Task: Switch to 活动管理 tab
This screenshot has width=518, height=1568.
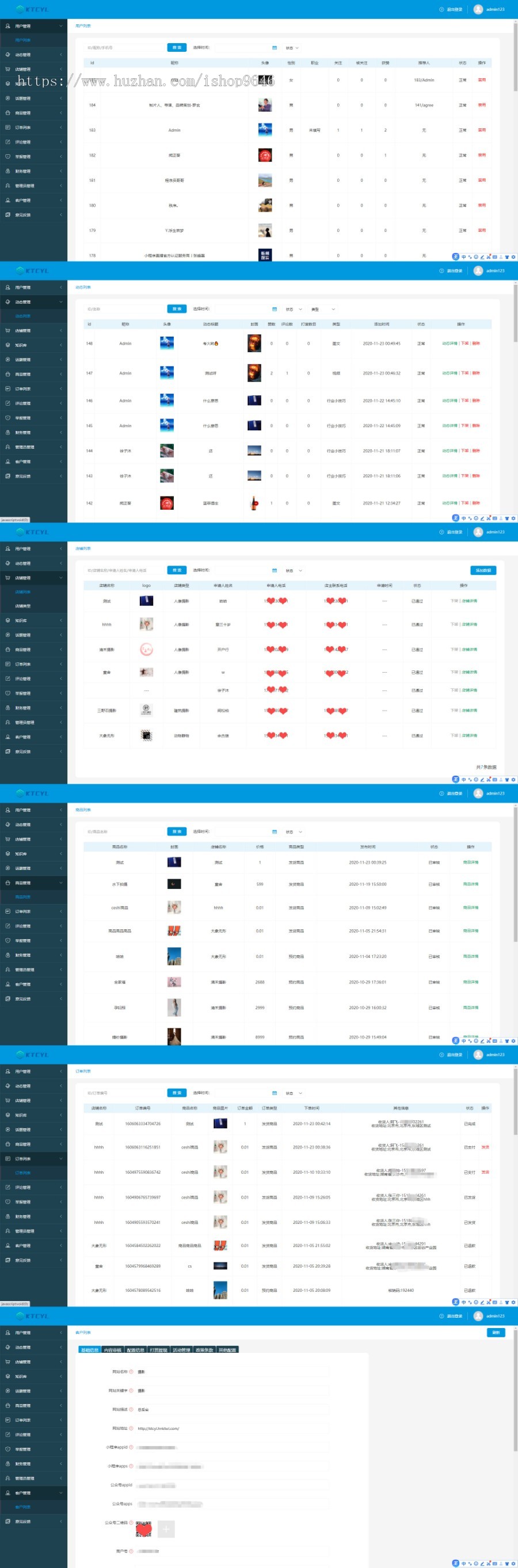Action: [x=181, y=1349]
